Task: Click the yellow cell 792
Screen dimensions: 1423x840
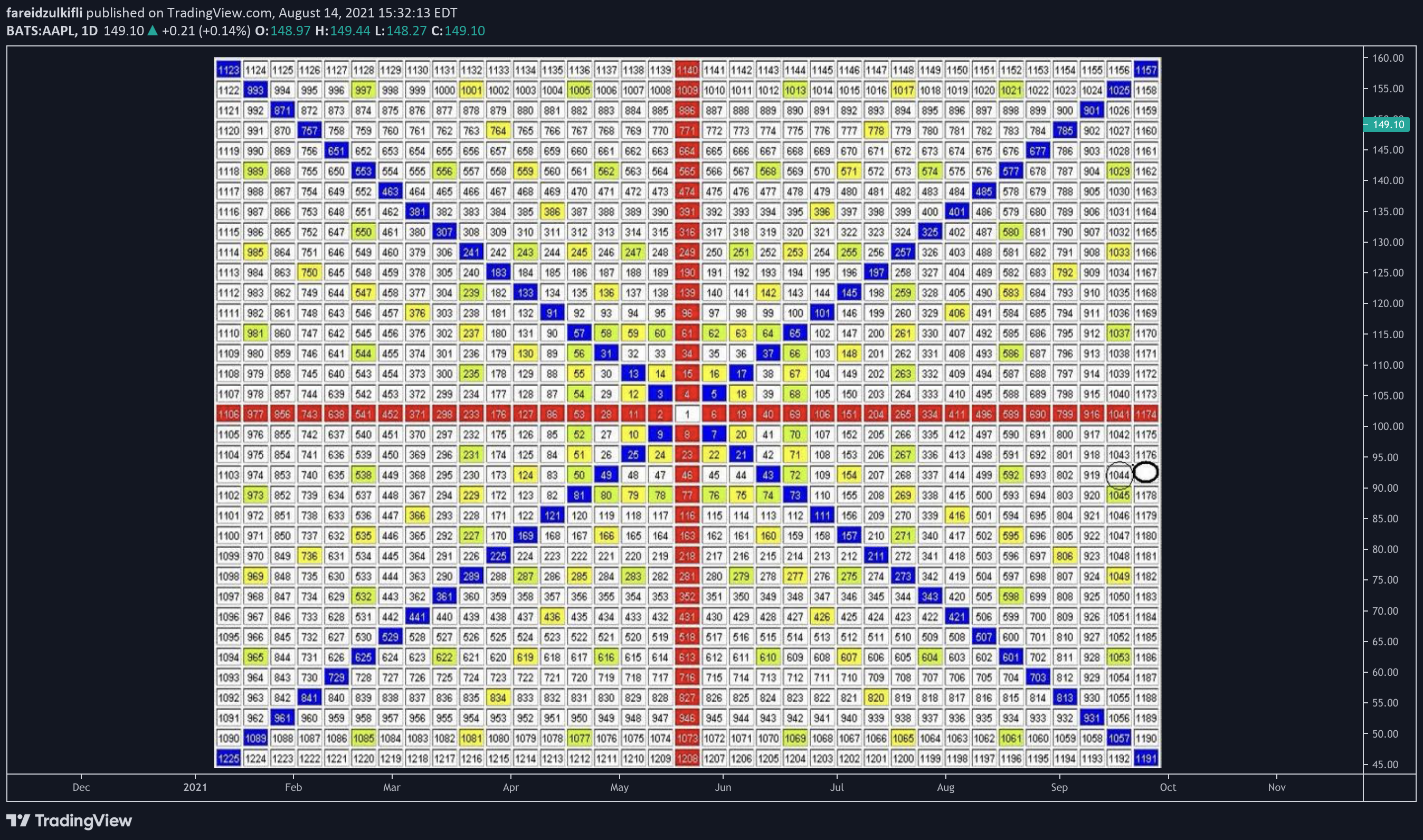Action: (1065, 273)
